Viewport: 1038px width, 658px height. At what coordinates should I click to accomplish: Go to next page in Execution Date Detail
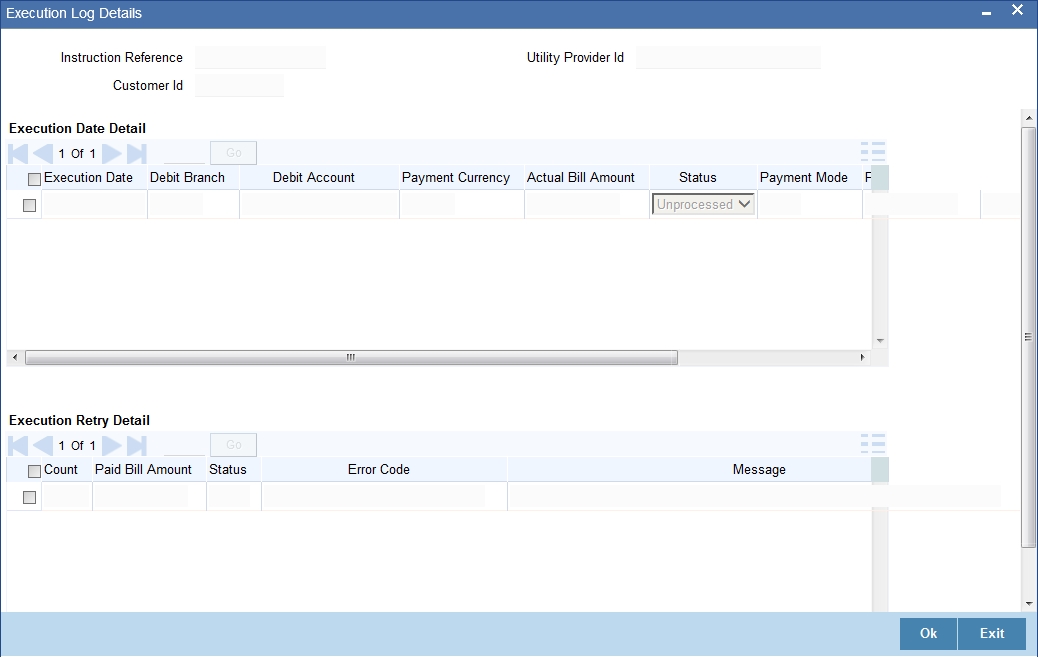(111, 154)
